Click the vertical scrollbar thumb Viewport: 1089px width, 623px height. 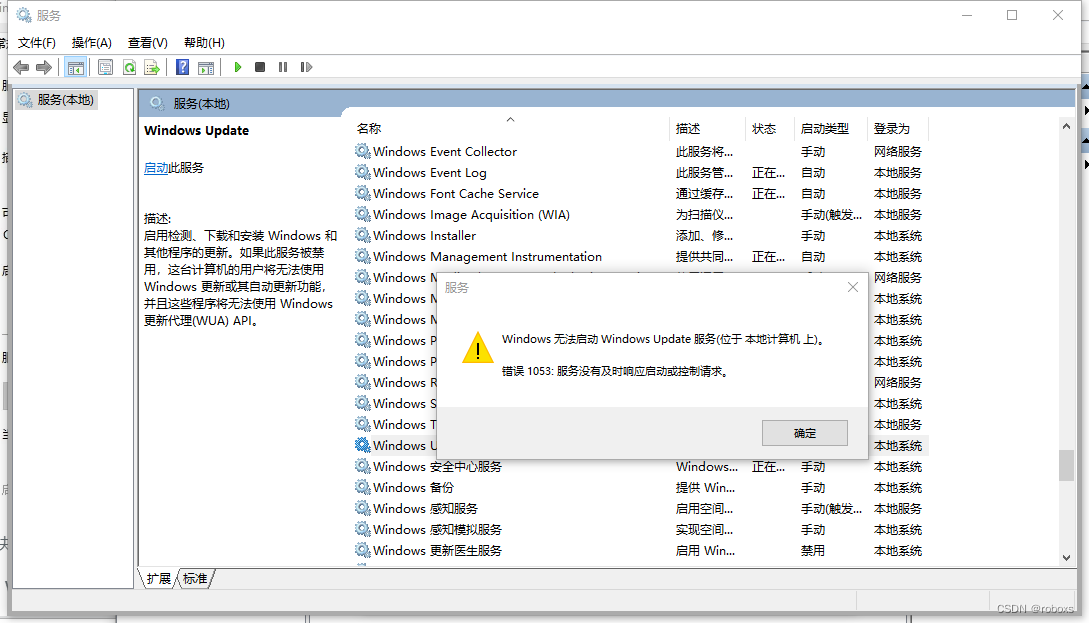click(x=1066, y=465)
